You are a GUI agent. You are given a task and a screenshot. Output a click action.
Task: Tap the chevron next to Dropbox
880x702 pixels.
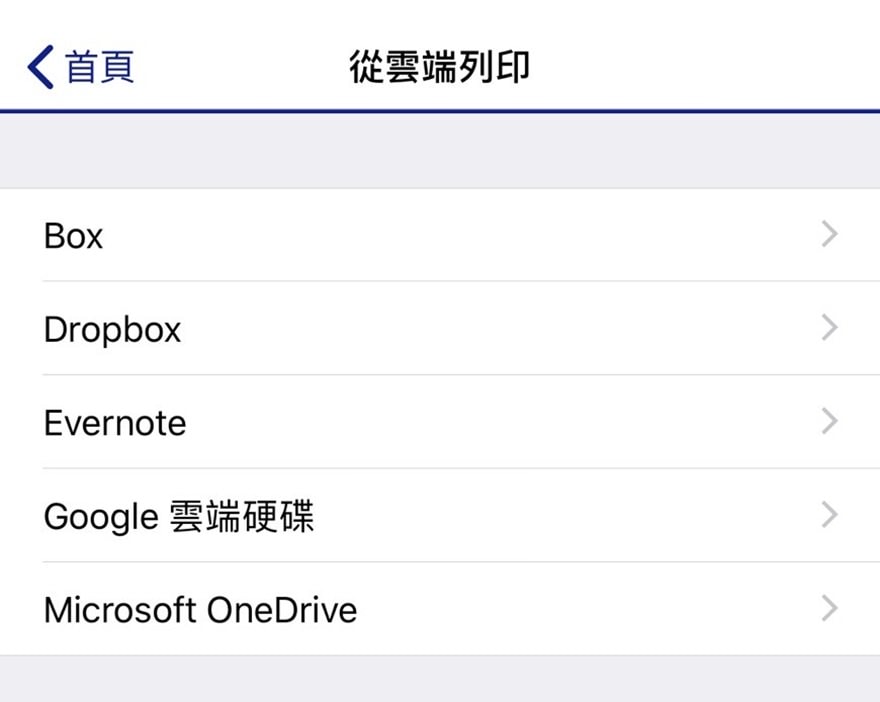click(x=829, y=327)
